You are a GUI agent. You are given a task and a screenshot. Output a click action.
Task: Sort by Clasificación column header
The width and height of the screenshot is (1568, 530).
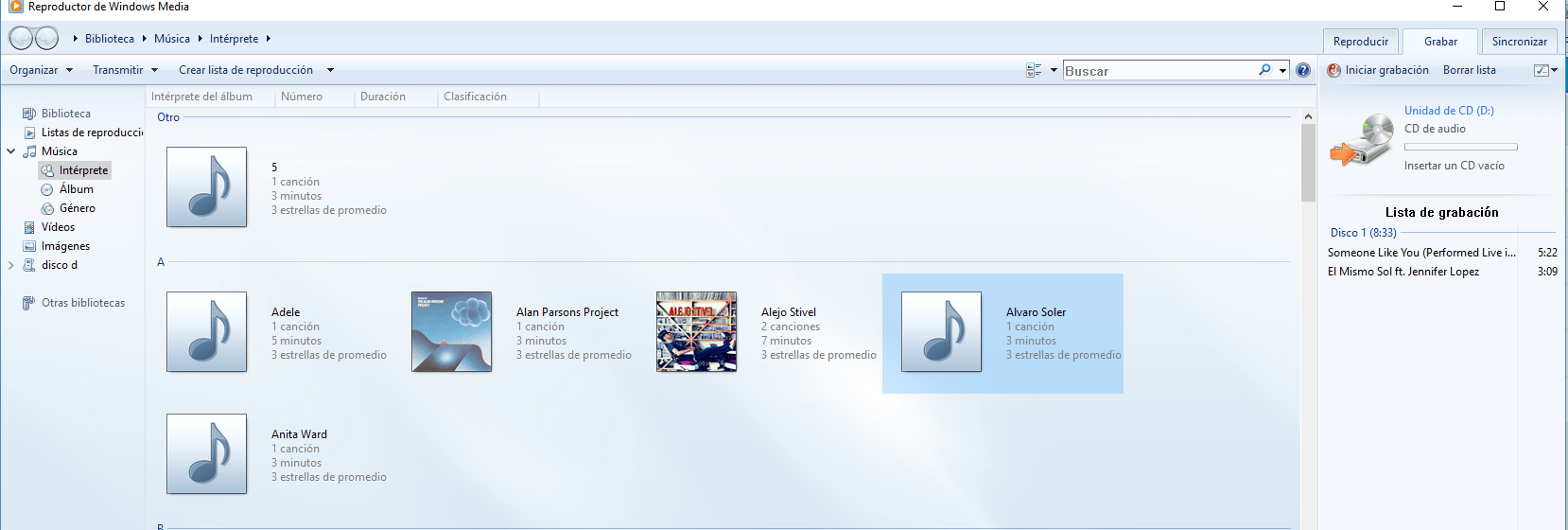[475, 97]
